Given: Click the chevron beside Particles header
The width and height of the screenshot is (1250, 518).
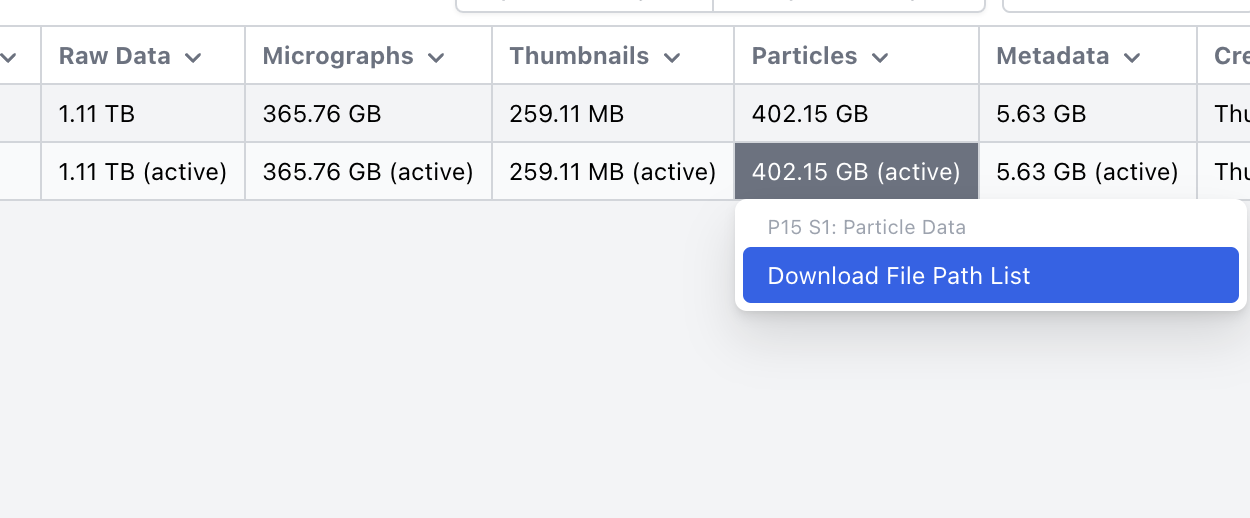Looking at the screenshot, I should pos(880,57).
